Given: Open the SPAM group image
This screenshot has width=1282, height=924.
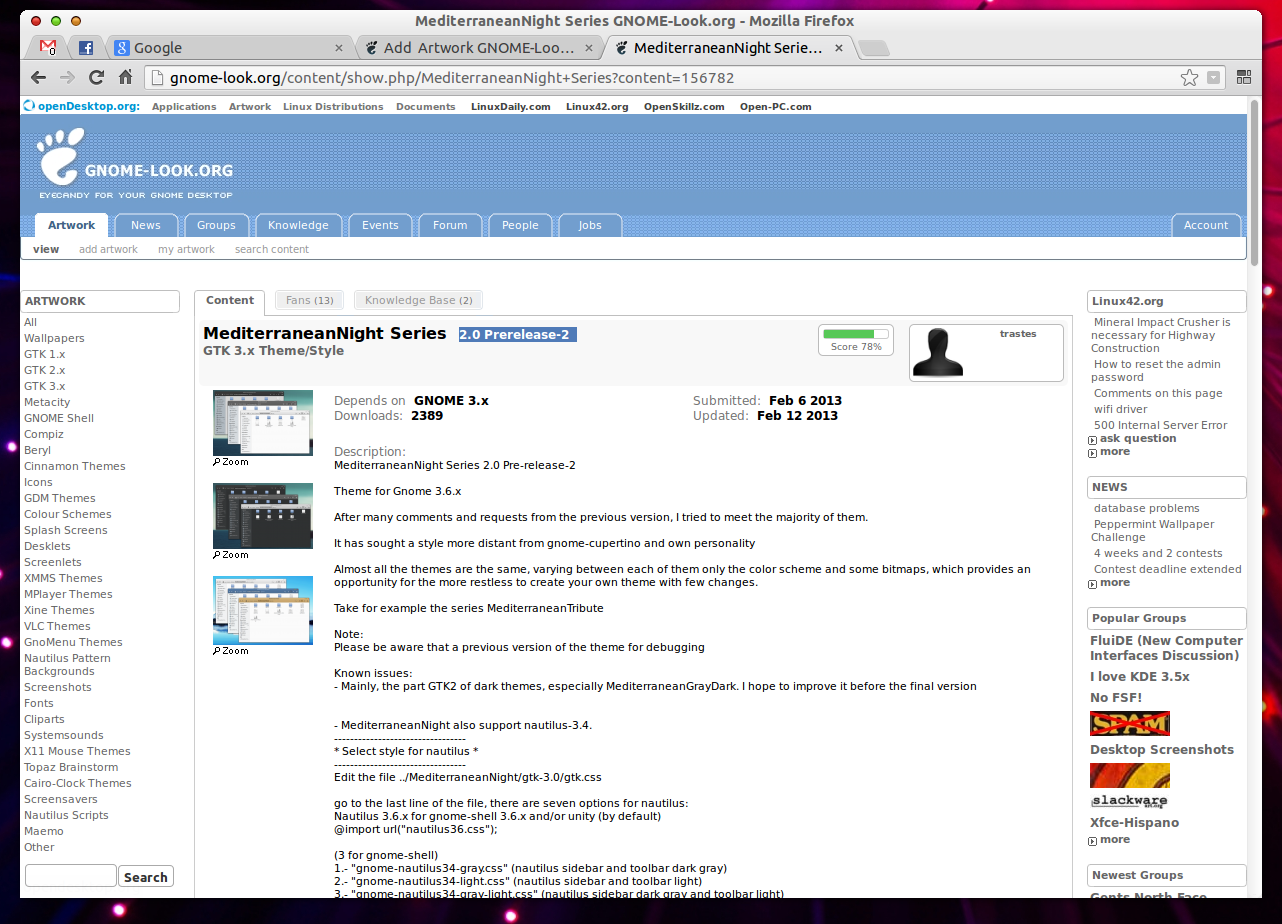Looking at the screenshot, I should [1130, 723].
